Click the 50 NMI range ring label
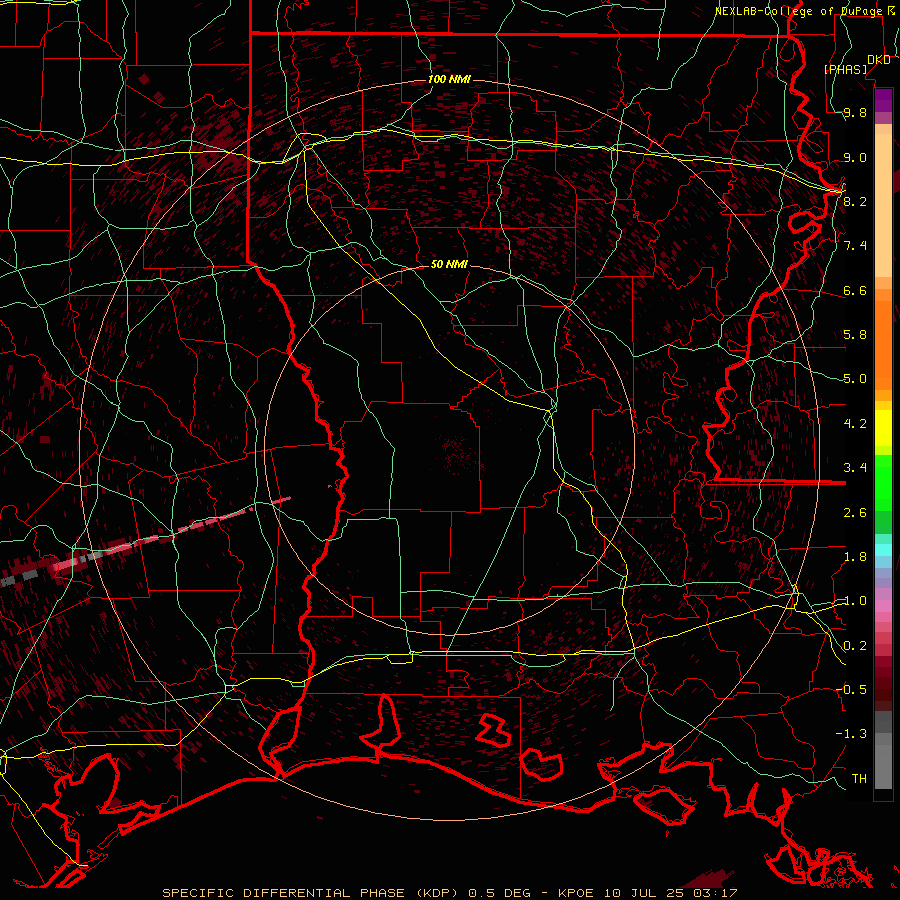The image size is (900, 900). 449,265
